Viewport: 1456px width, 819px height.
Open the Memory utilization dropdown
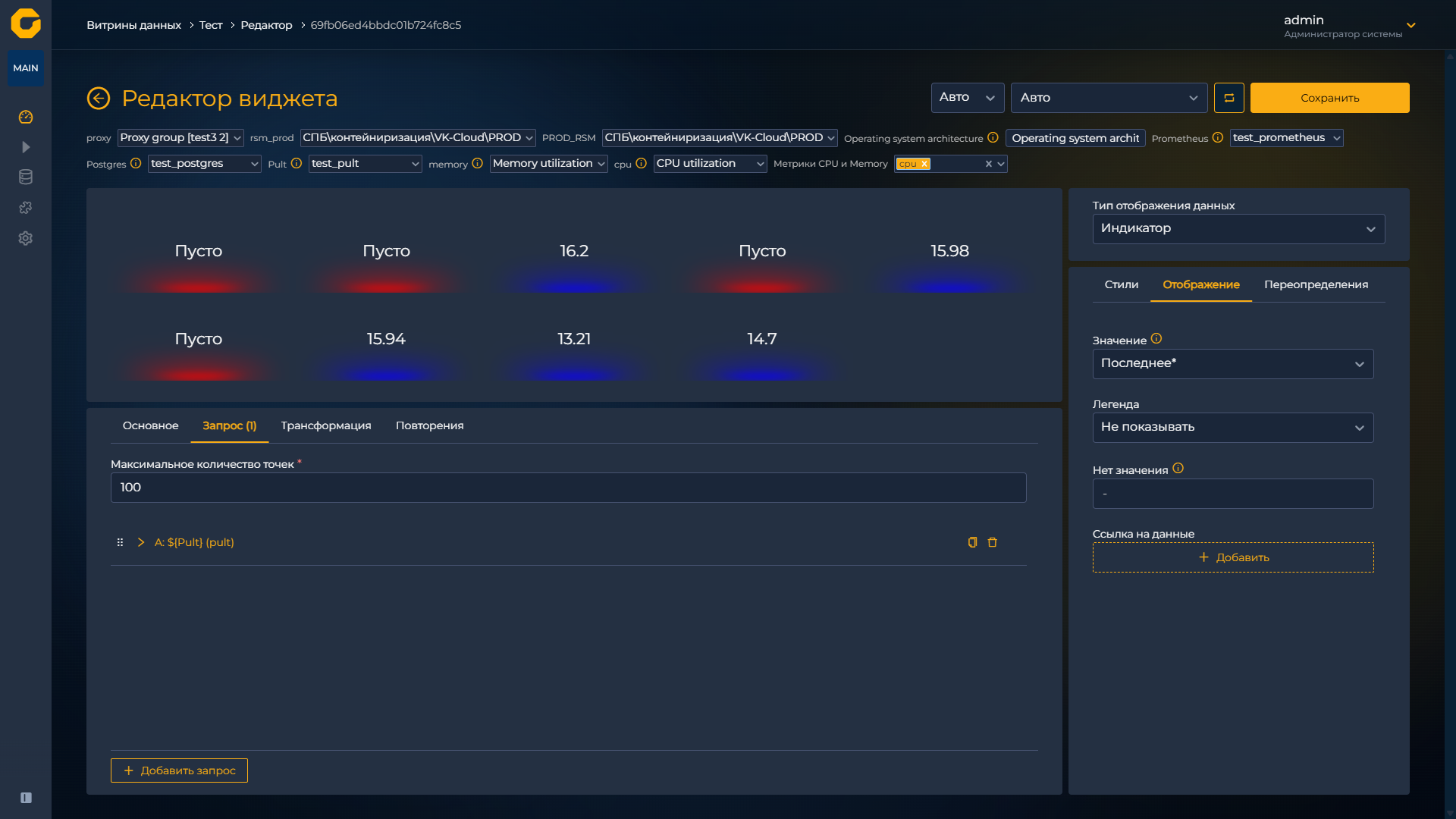pyautogui.click(x=548, y=164)
